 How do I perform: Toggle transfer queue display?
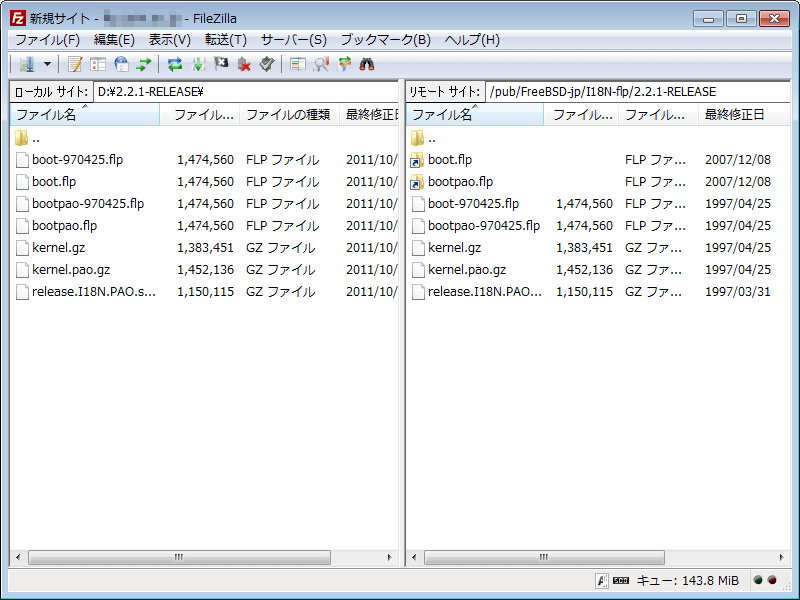pyautogui.click(x=144, y=64)
